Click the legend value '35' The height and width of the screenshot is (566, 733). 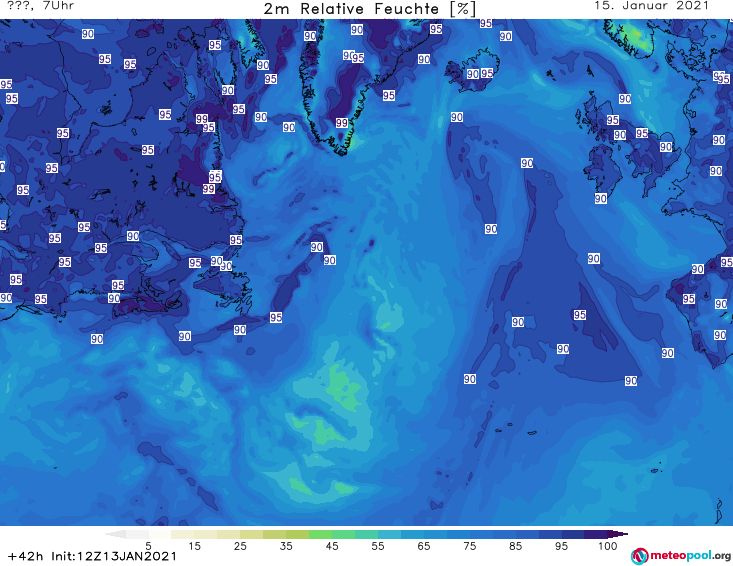(286, 546)
